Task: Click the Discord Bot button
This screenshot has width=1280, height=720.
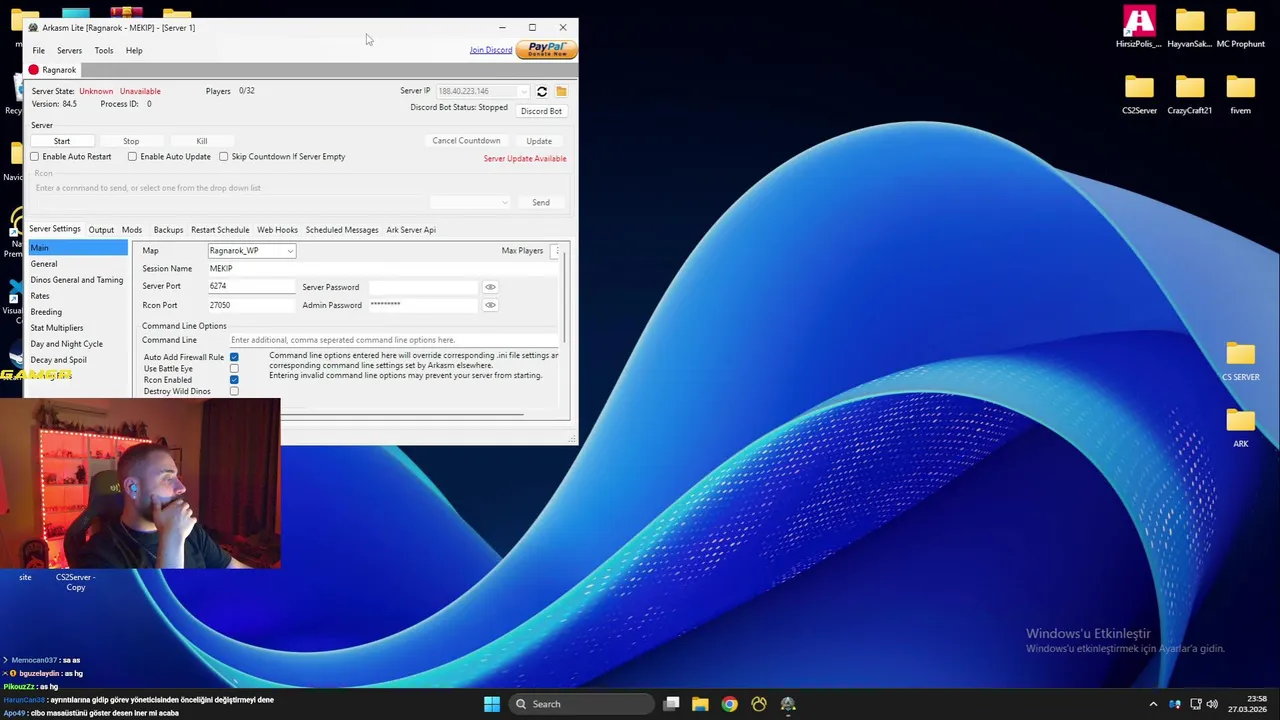Action: pyautogui.click(x=541, y=111)
